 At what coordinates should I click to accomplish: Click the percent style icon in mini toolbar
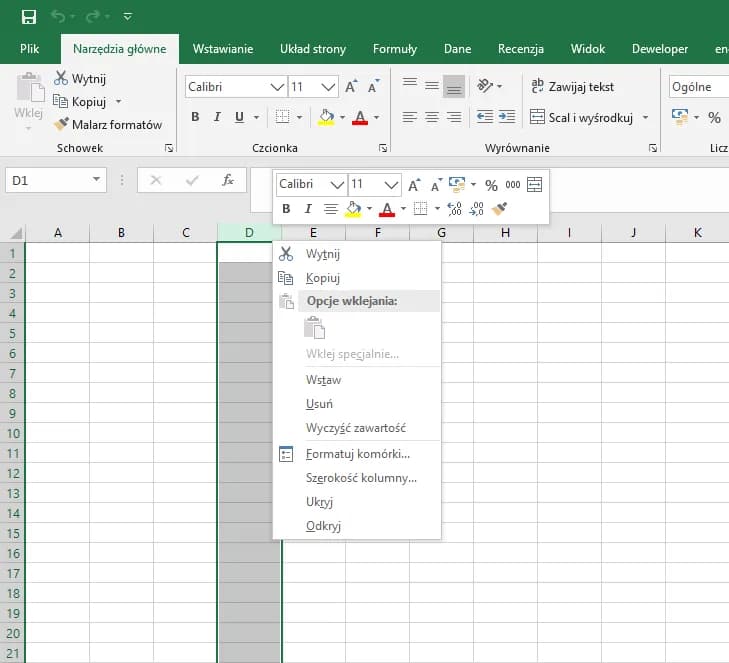point(491,185)
